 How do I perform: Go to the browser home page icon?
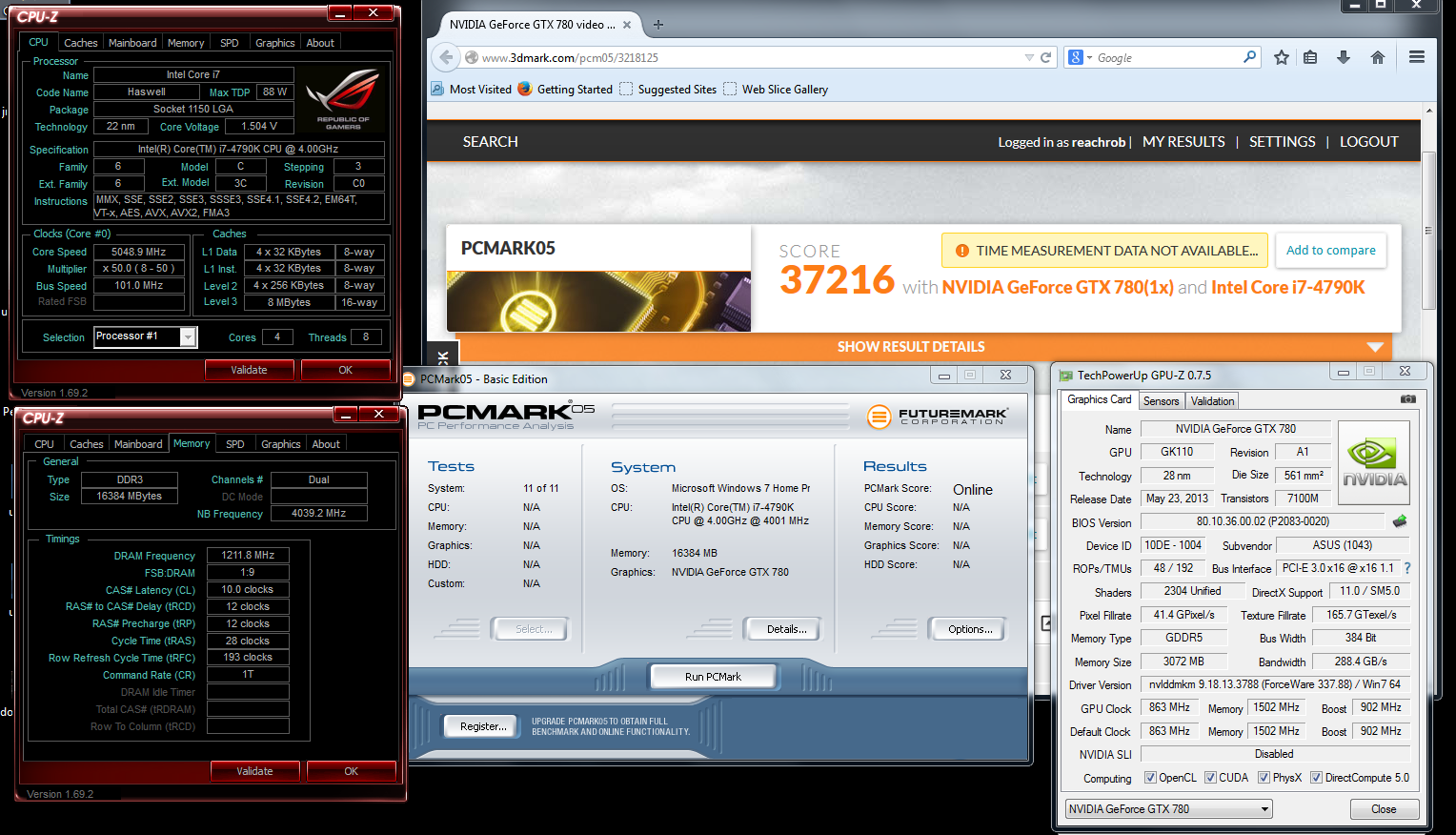click(x=1378, y=57)
